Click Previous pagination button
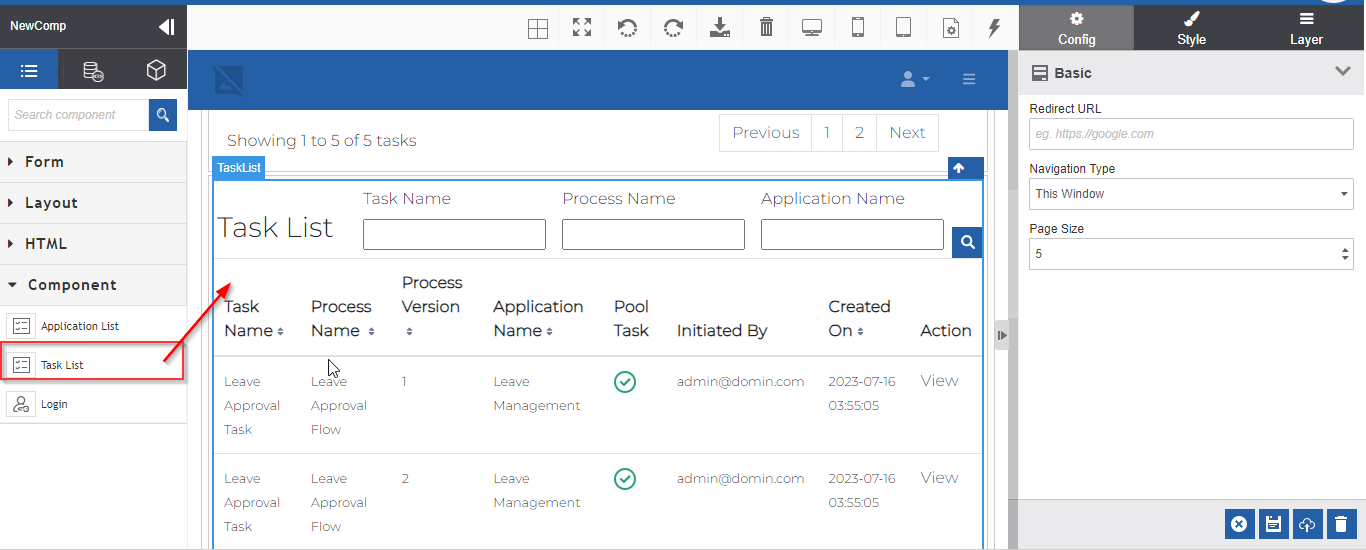 766,132
